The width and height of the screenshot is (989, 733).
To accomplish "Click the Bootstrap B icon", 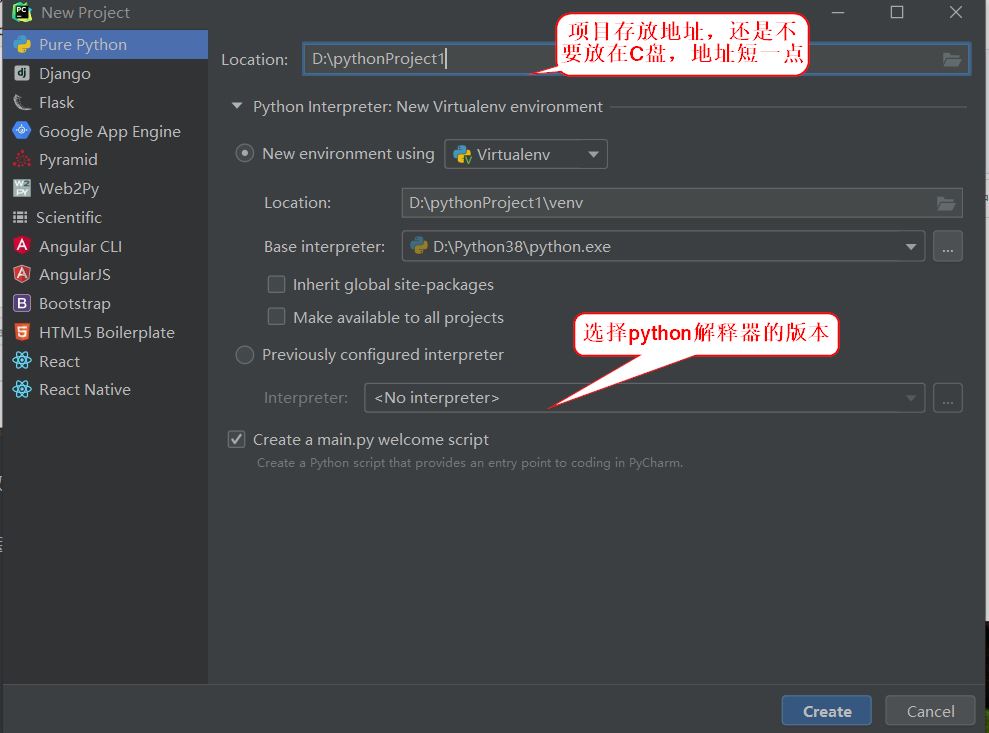I will 22,303.
